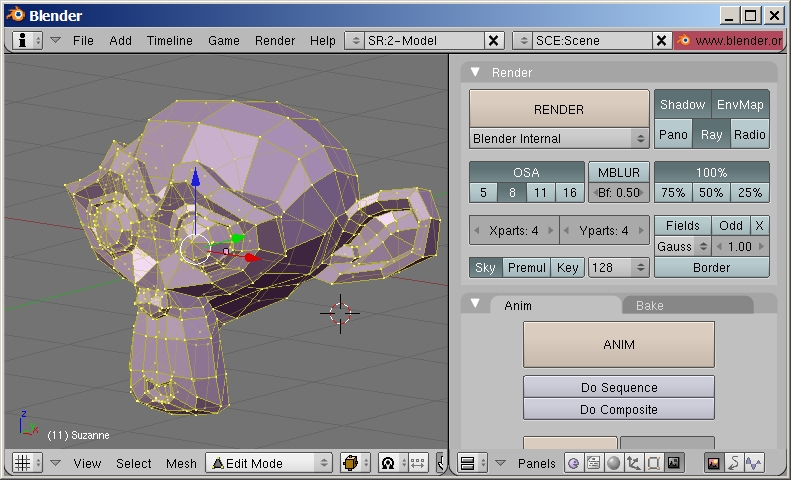The image size is (791, 480).
Task: Click the 3D View window type icon
Action: point(22,463)
